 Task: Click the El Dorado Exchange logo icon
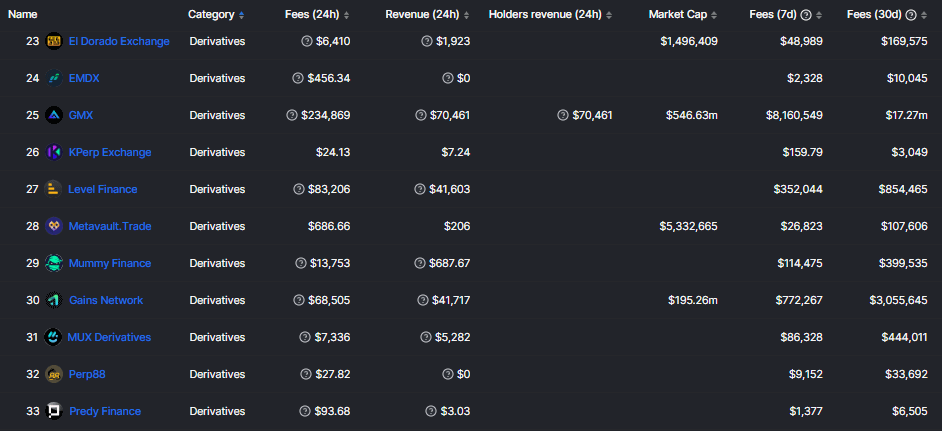54,41
